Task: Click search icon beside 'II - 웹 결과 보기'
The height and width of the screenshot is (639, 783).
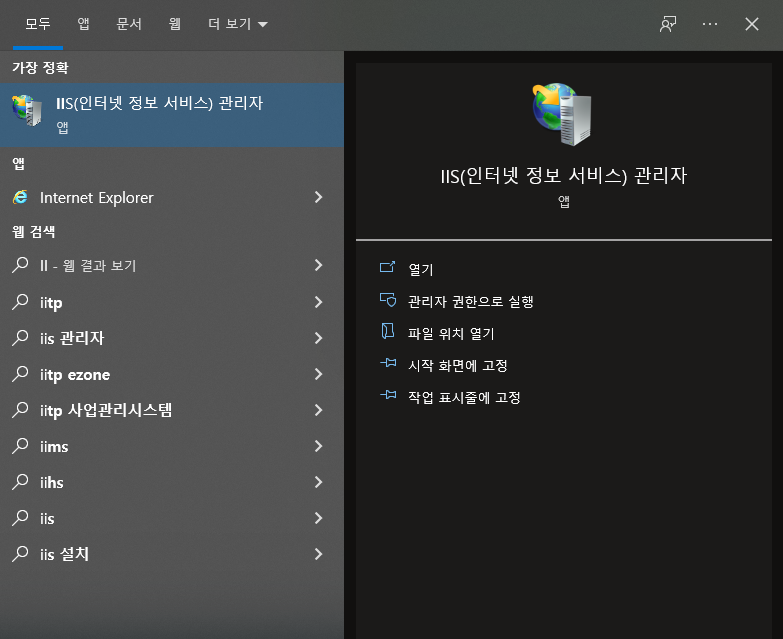Action: 20,265
